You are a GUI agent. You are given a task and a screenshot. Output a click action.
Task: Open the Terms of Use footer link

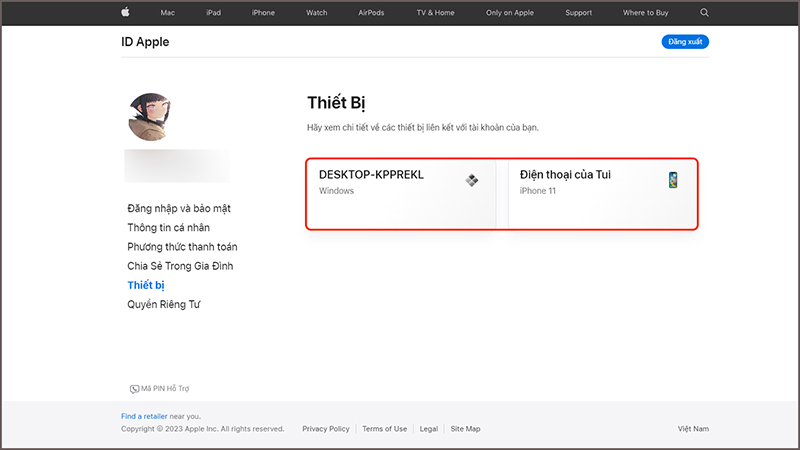[x=385, y=429]
